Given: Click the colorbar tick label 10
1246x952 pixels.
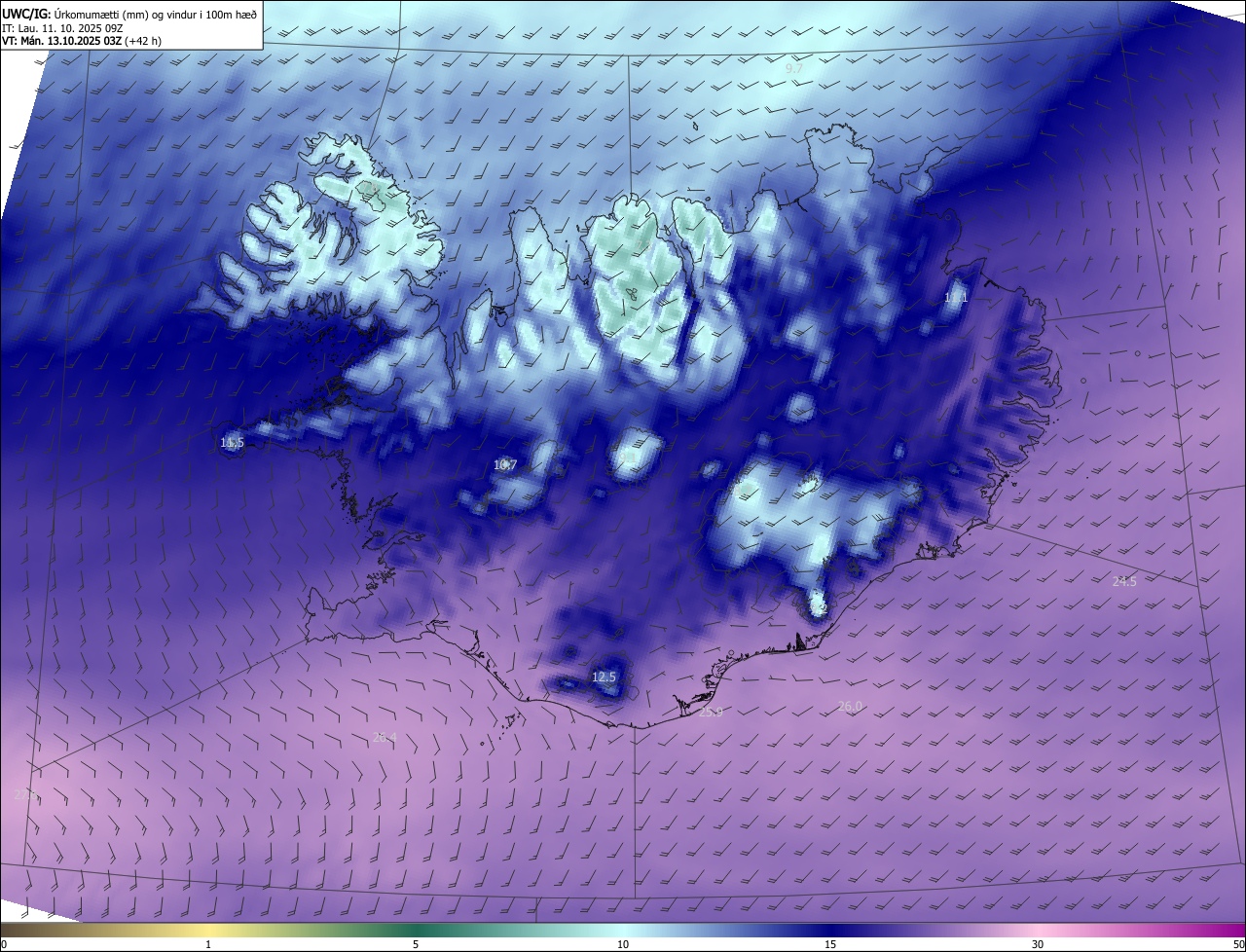Looking at the screenshot, I should 623,944.
